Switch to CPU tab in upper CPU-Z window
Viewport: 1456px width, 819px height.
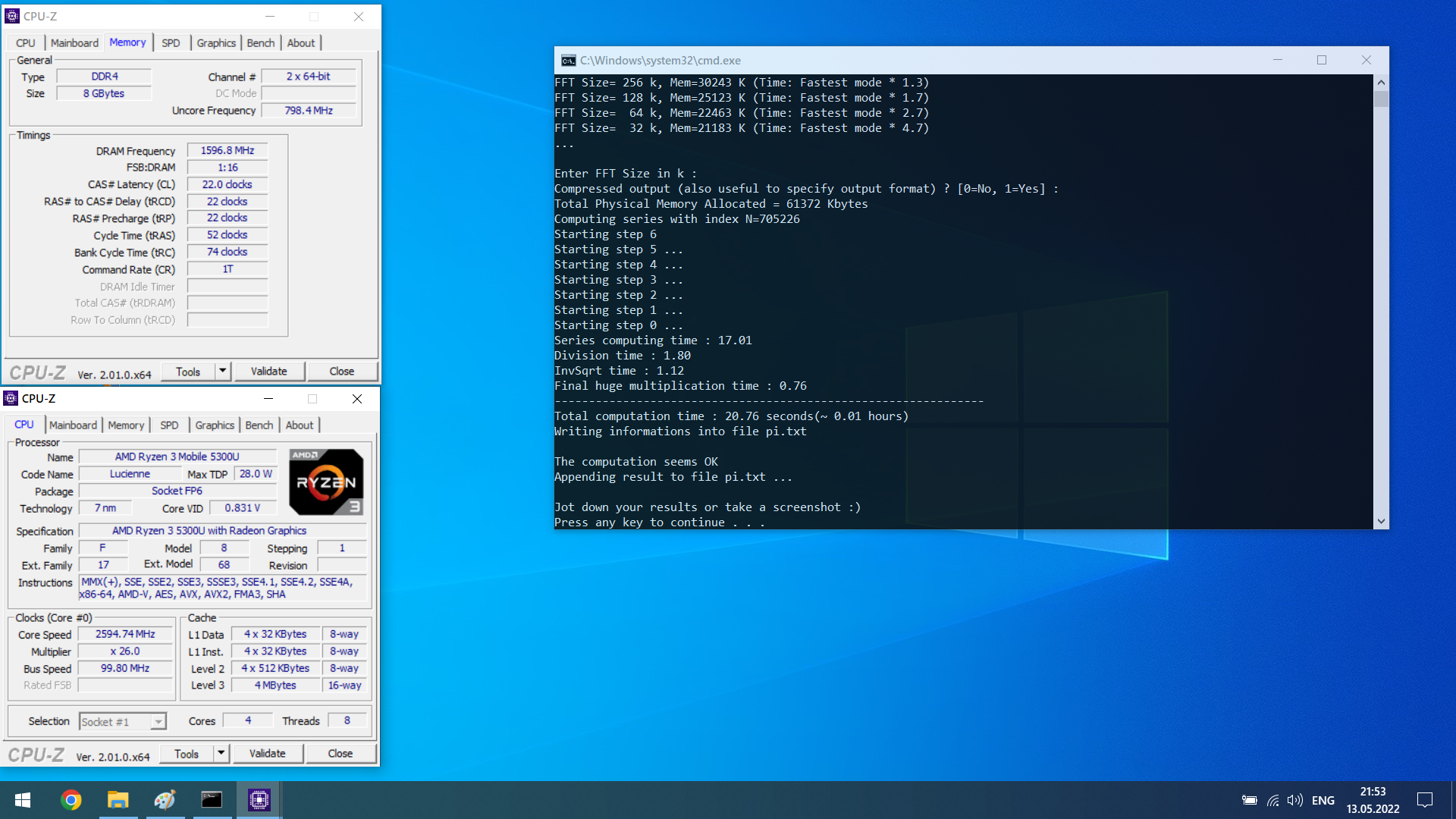point(26,43)
